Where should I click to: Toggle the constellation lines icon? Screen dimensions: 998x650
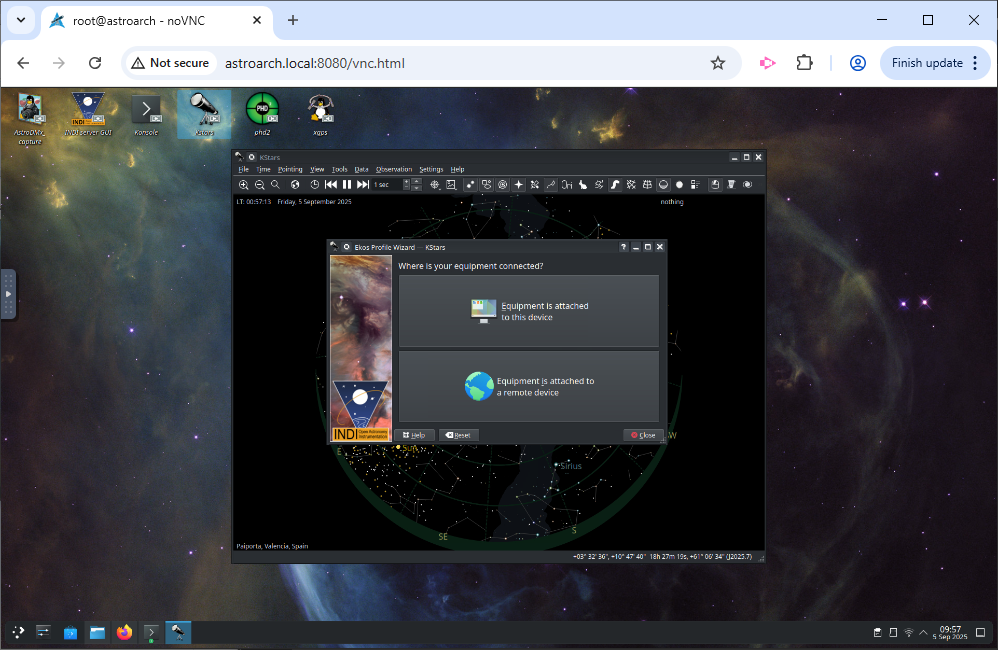(551, 185)
